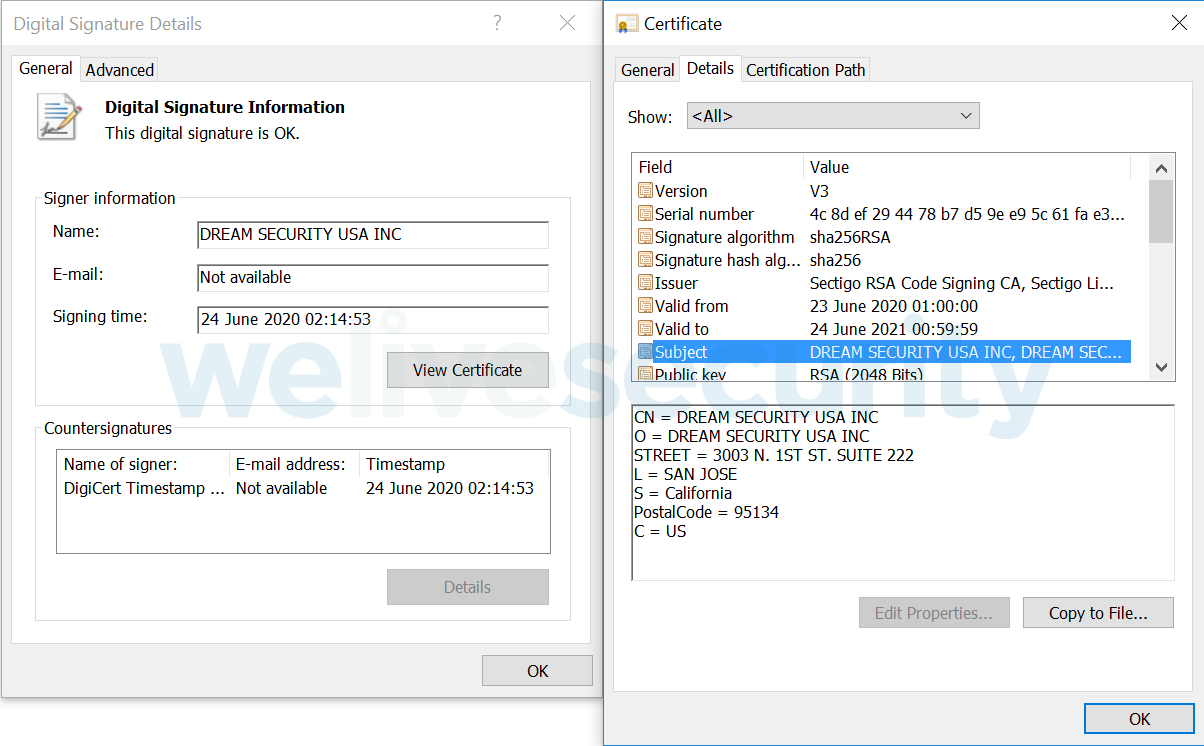Click the Copy to File button
Screen dimensions: 1204x746
[1097, 613]
